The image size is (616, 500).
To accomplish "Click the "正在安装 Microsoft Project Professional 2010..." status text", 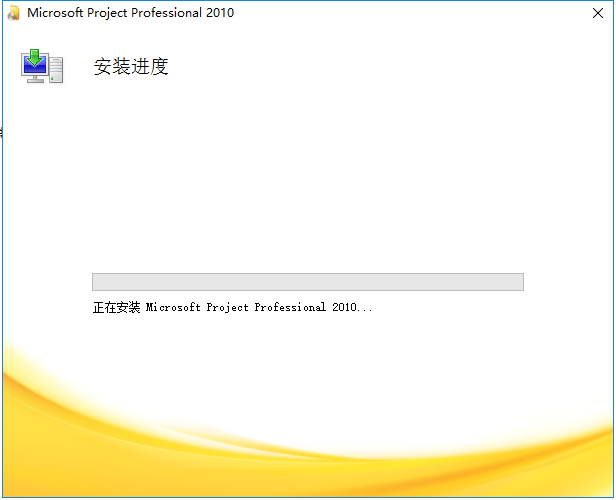I will click(x=232, y=307).
